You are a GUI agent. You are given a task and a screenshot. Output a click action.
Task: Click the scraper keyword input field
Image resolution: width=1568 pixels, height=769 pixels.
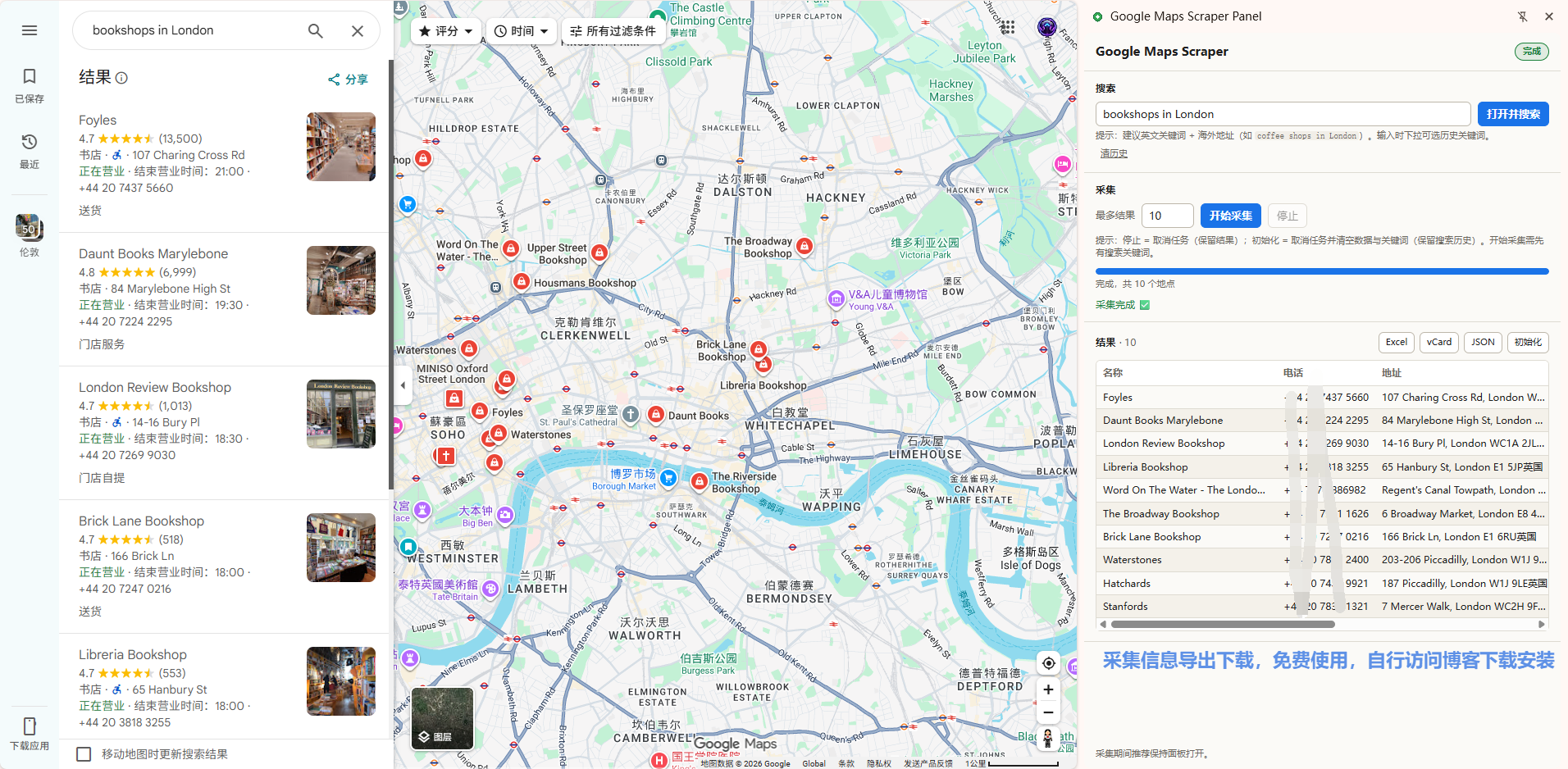1283,114
